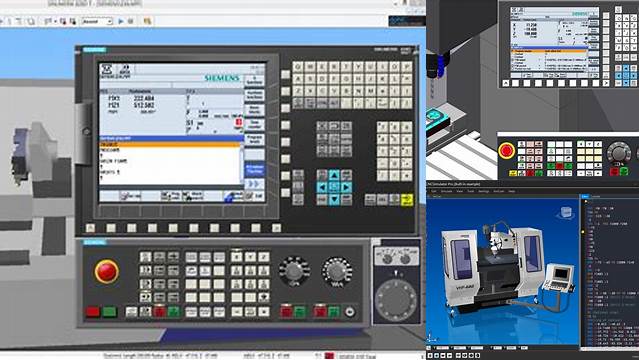Viewport: 639px width, 360px height.
Task: Toggle the green button beside the red one
Action: [109, 312]
